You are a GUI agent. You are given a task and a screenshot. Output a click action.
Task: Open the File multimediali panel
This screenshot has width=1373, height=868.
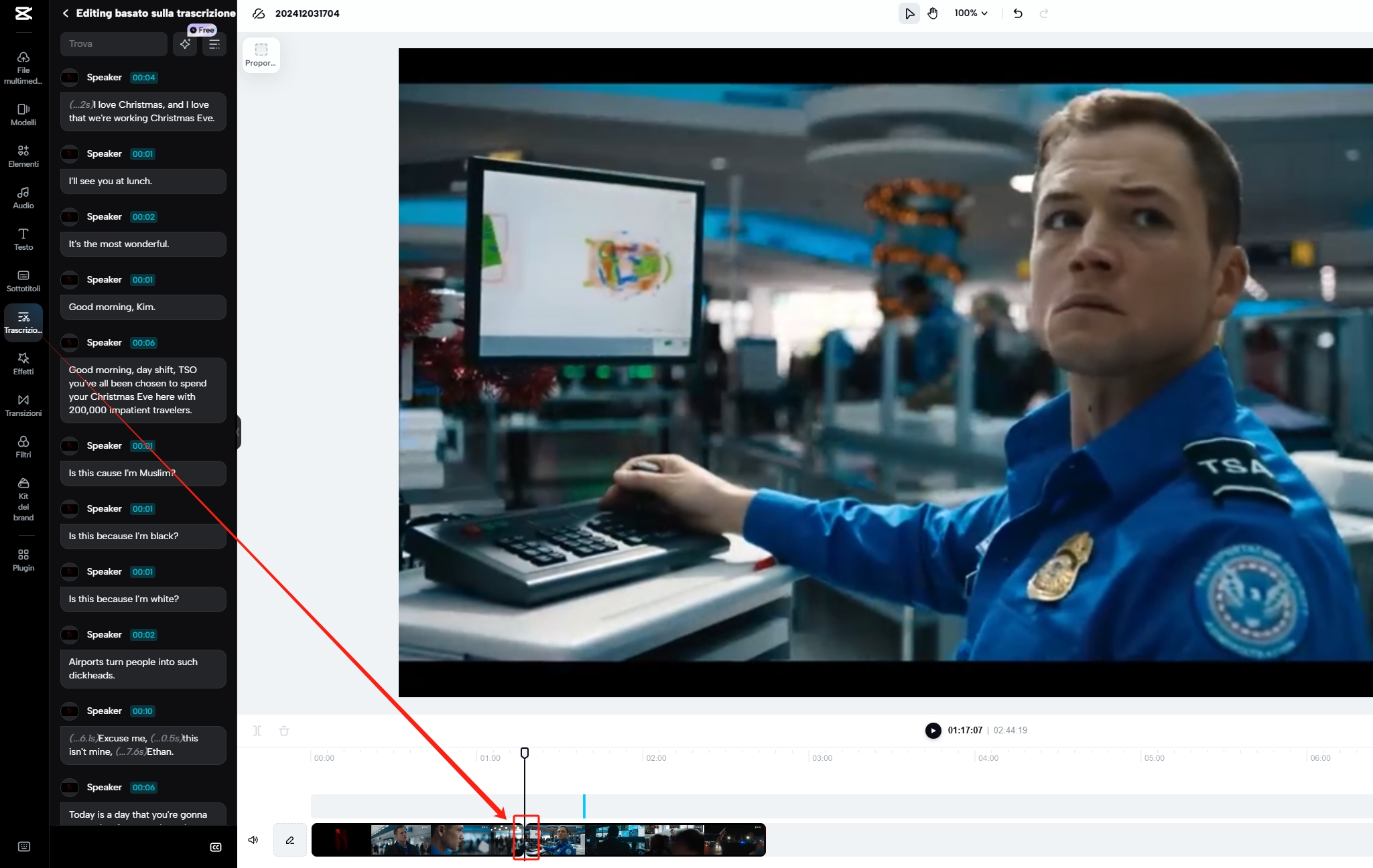[23, 68]
